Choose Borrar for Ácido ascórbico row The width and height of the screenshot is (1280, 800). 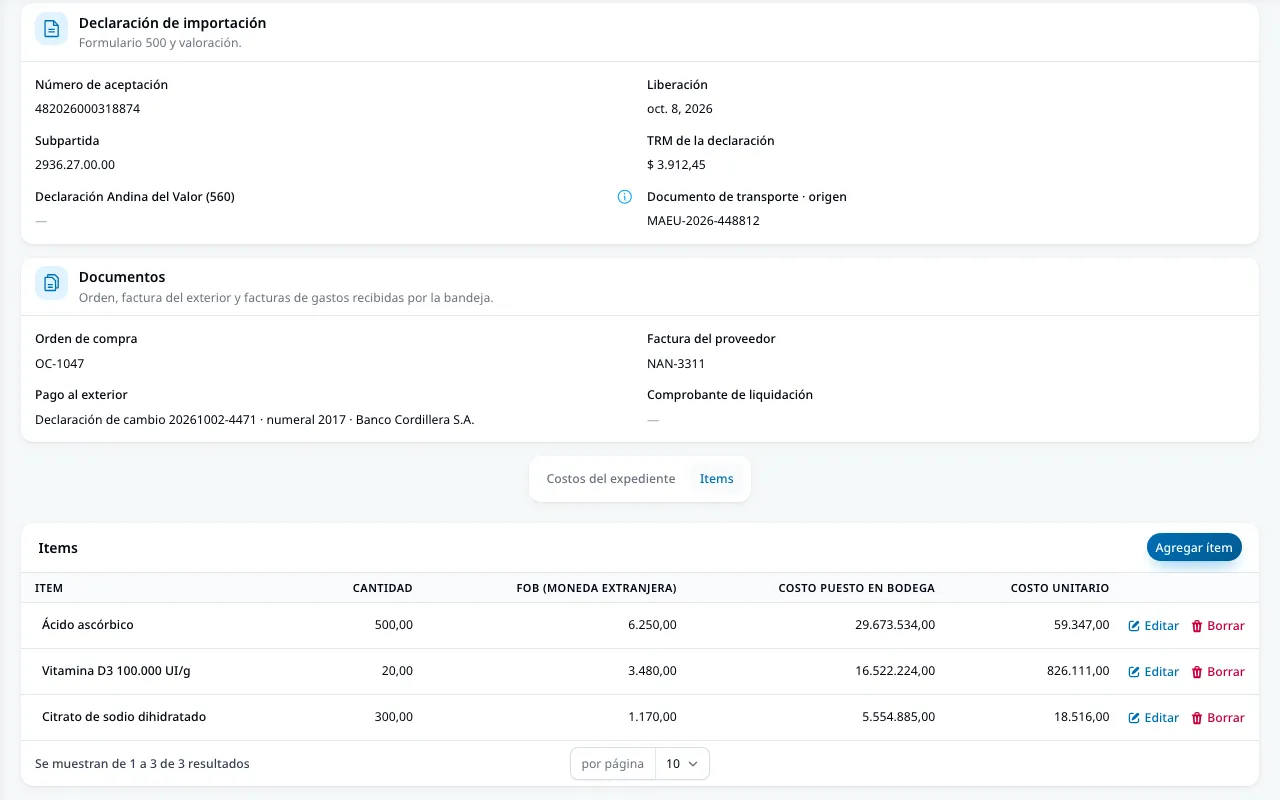pyautogui.click(x=1218, y=626)
